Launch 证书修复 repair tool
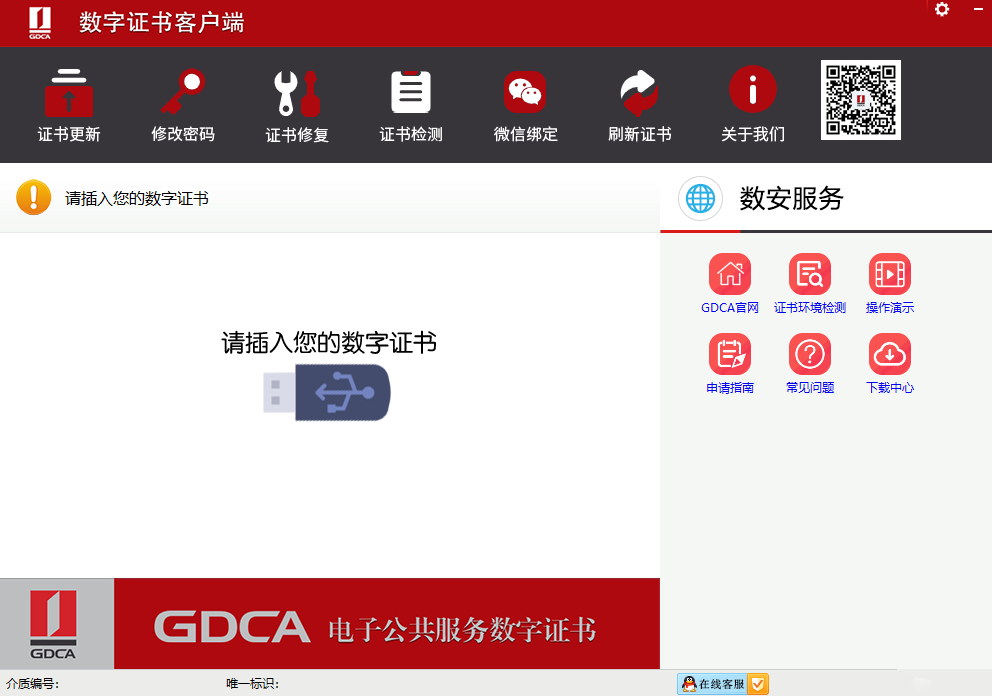The width and height of the screenshot is (992, 696). 297,105
